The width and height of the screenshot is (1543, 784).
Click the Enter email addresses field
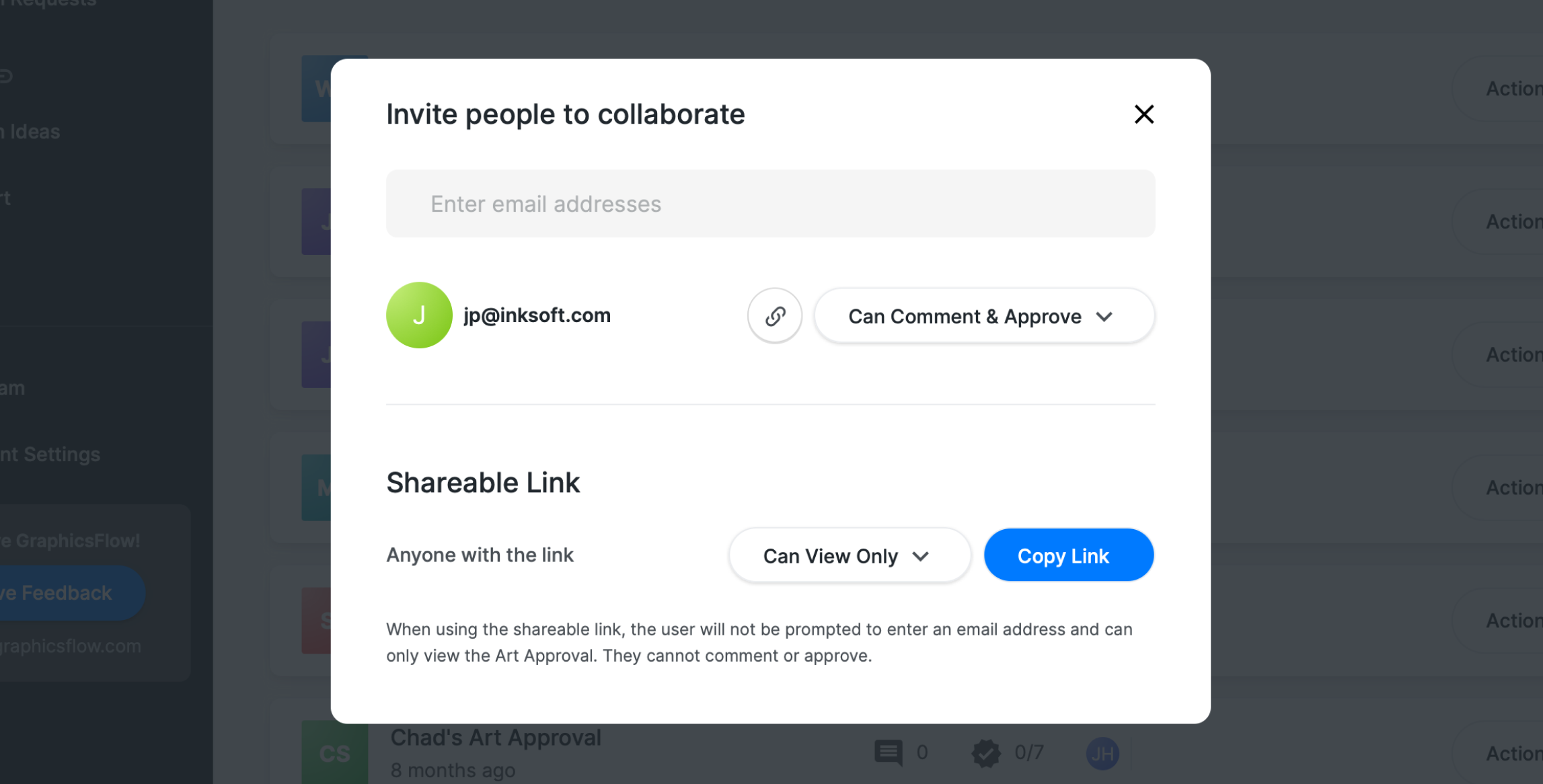tap(770, 204)
